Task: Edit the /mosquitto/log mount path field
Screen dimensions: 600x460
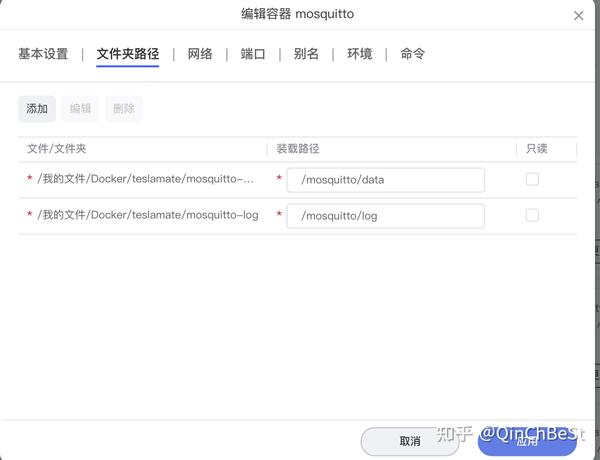Action: click(386, 216)
